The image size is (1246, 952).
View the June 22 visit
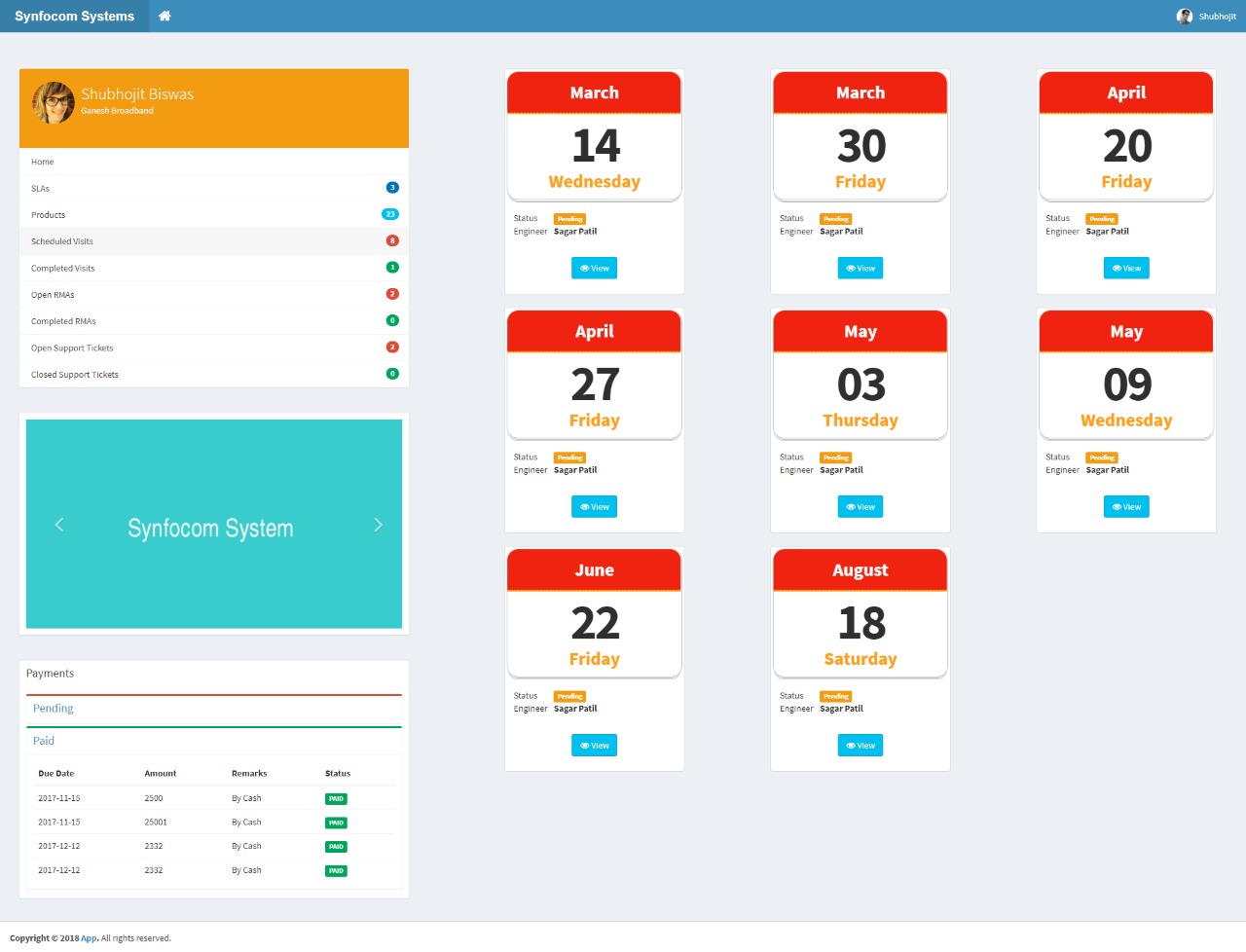coord(594,746)
